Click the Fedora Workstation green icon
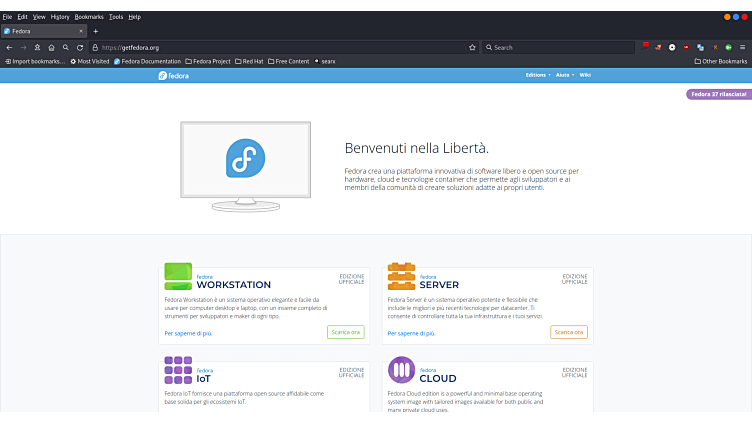Image resolution: width=752 pixels, height=423 pixels. (178, 278)
